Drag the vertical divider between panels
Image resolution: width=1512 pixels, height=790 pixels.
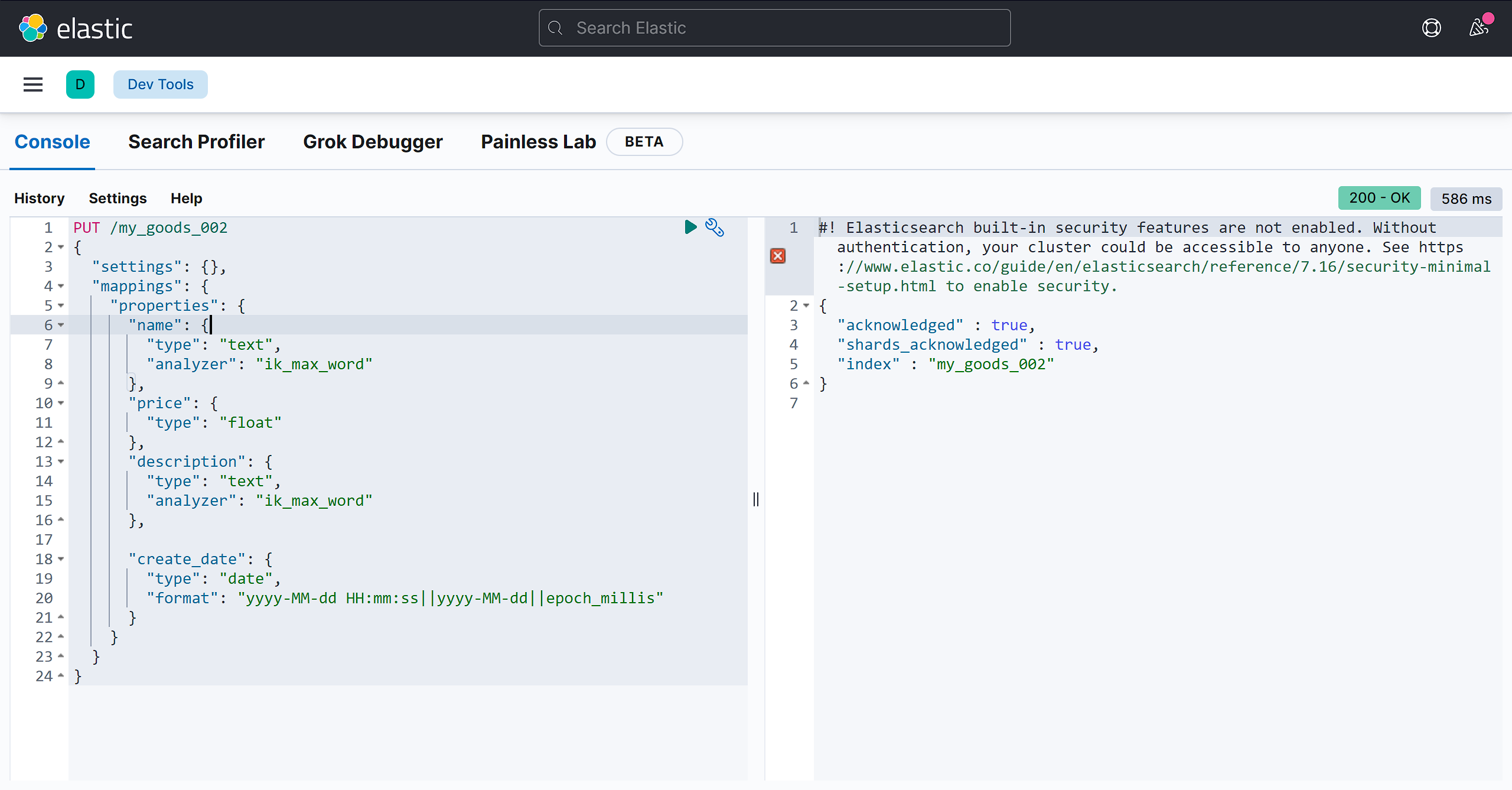click(758, 498)
